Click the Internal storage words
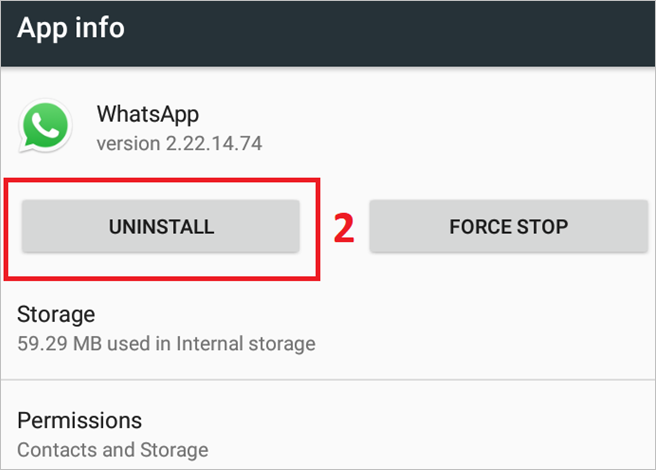 click(246, 344)
